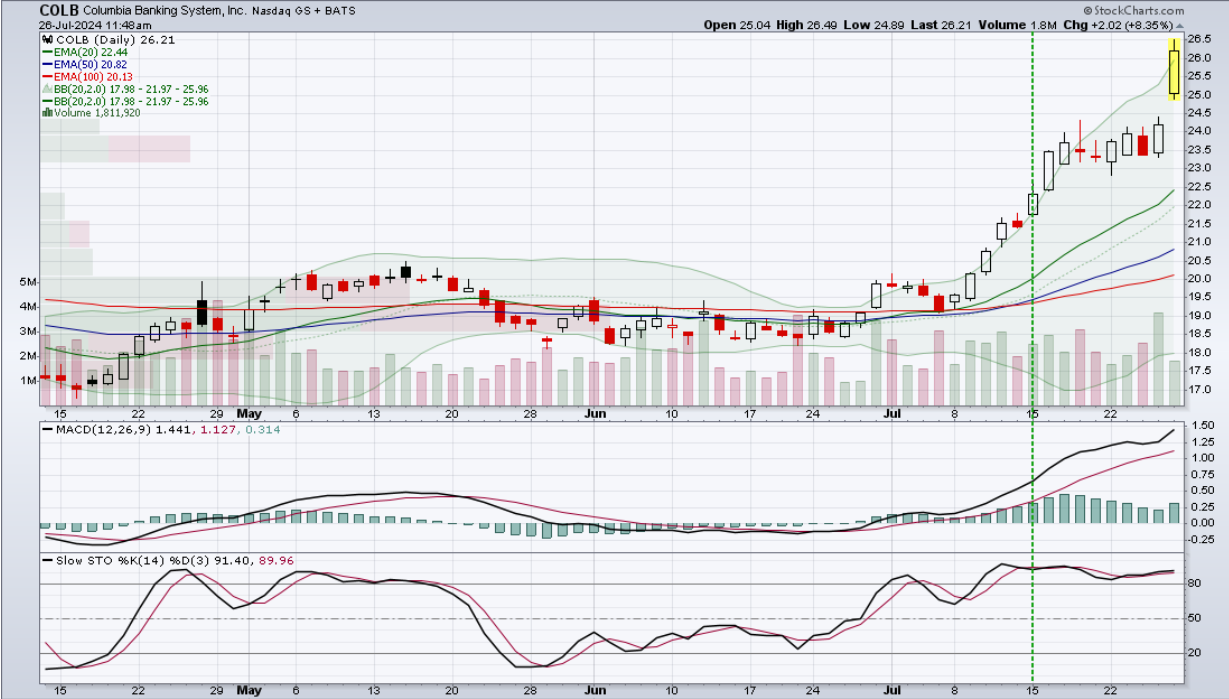This screenshot has height=699, width=1229.
Task: Click the shaded band icon for Bollinger Bands
Action: (x=46, y=90)
